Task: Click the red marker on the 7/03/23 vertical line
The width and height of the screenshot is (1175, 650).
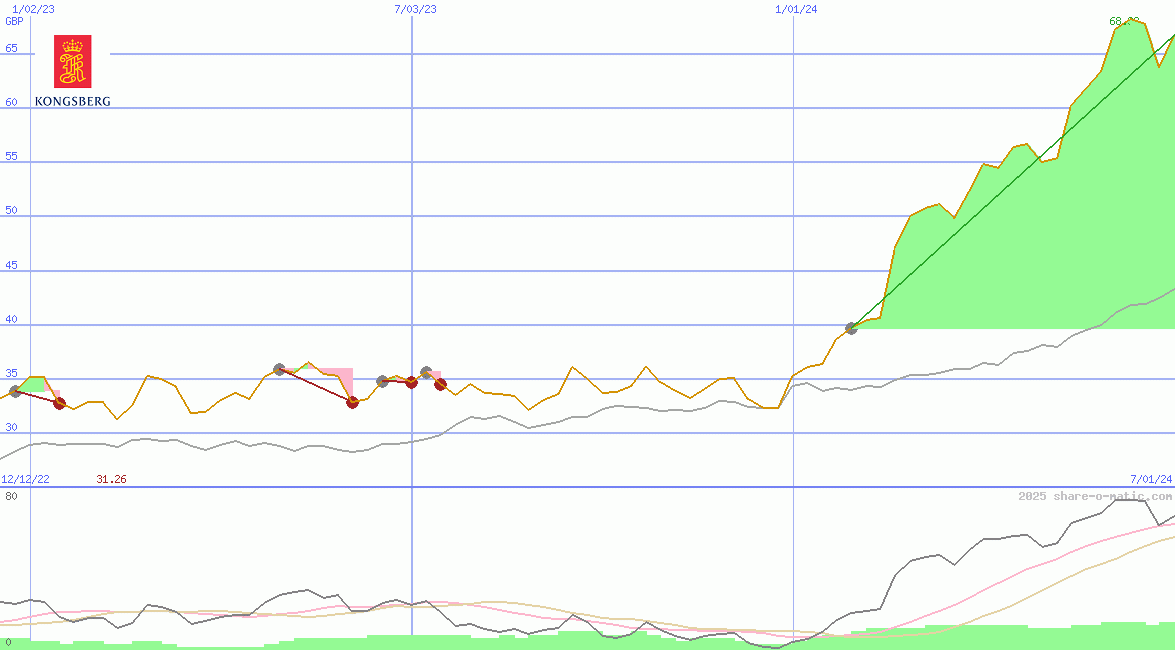Action: click(x=411, y=382)
